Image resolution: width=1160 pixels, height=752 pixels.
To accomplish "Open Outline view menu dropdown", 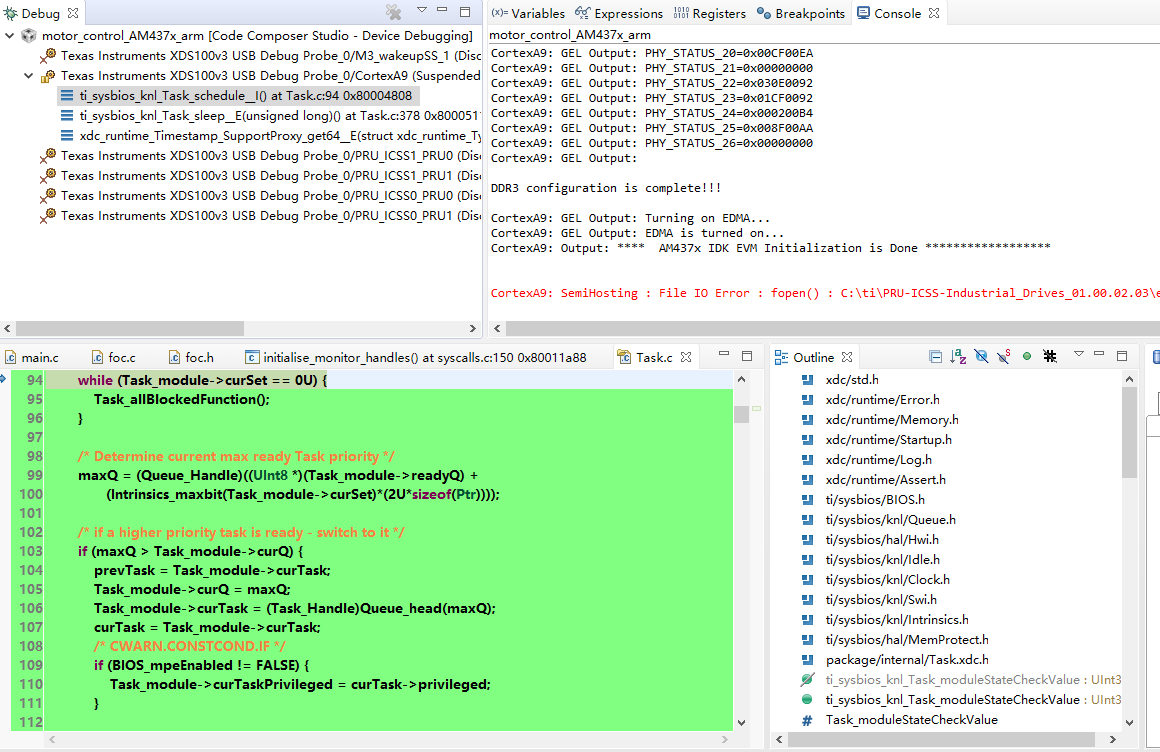I will pos(1079,355).
